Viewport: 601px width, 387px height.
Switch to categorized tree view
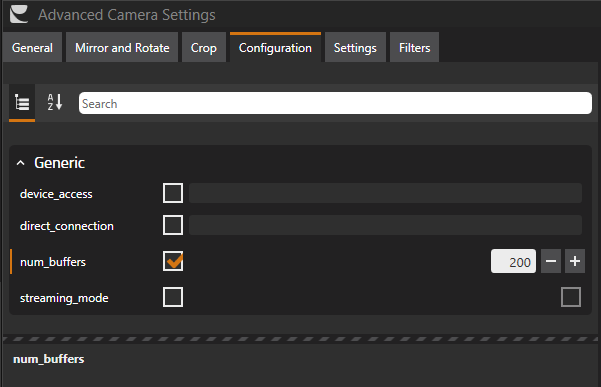pyautogui.click(x=22, y=103)
